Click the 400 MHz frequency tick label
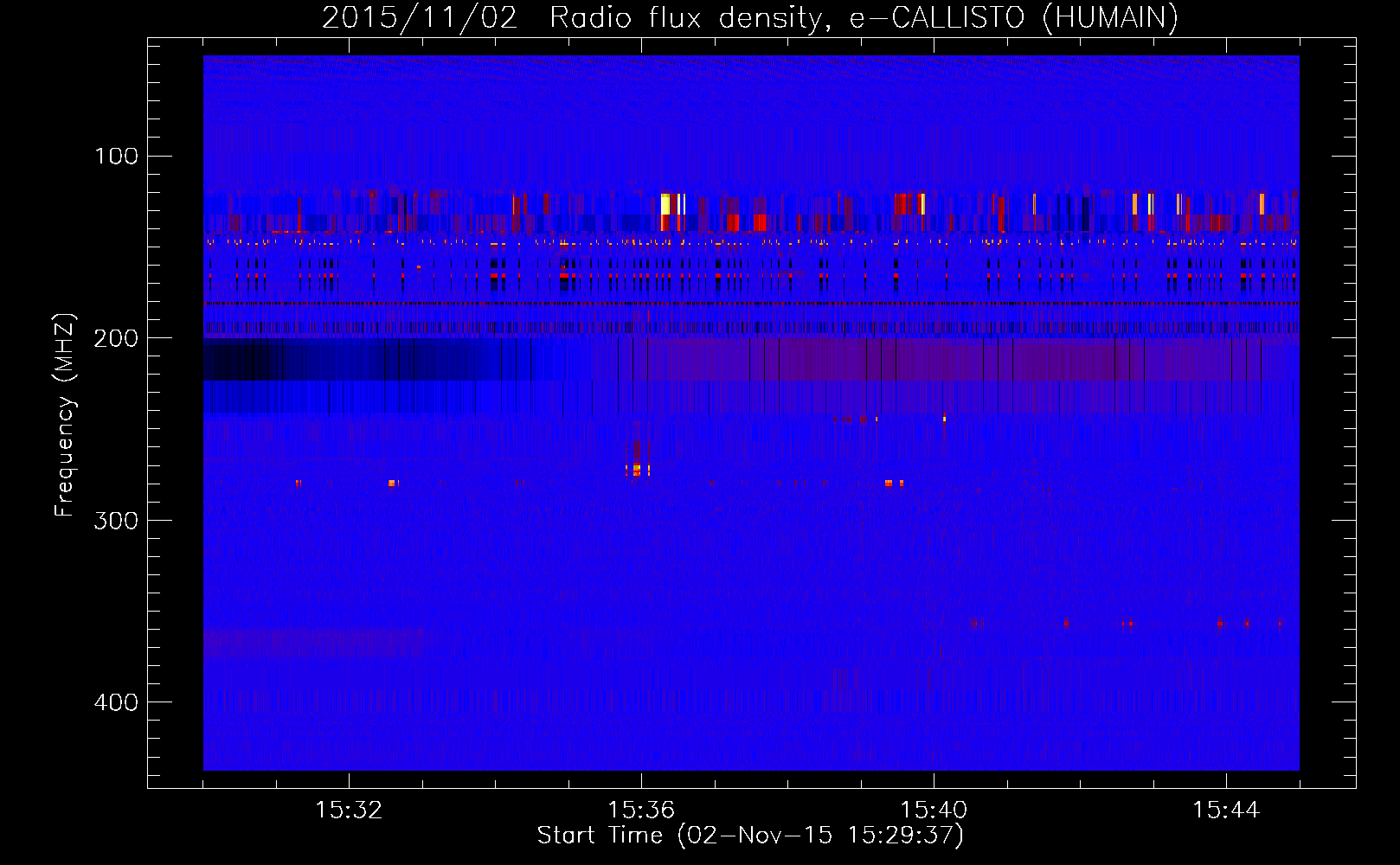Viewport: 1400px width, 865px height. pyautogui.click(x=117, y=702)
